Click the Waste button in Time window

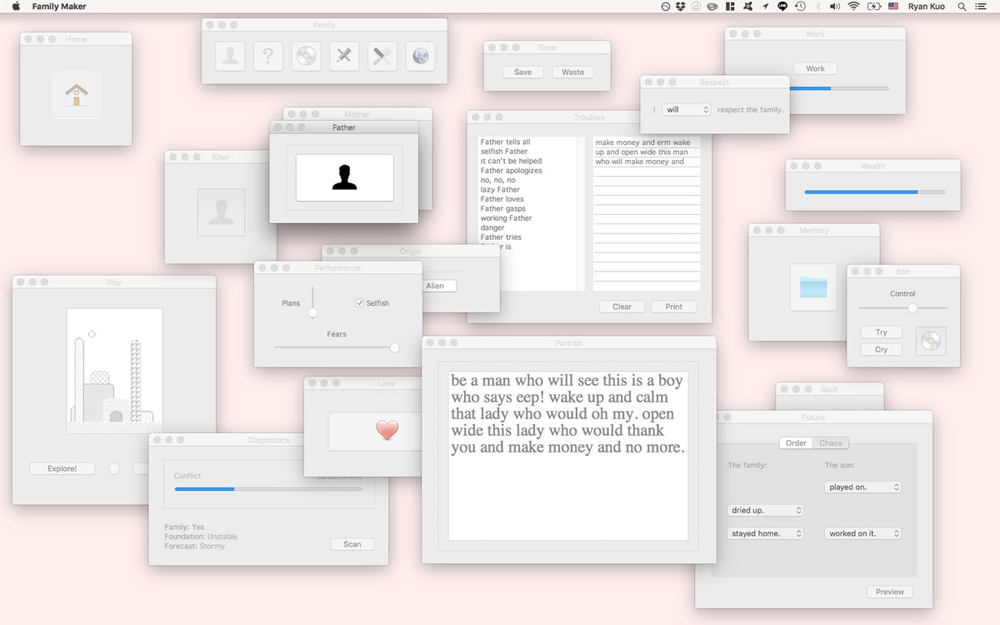tap(573, 72)
